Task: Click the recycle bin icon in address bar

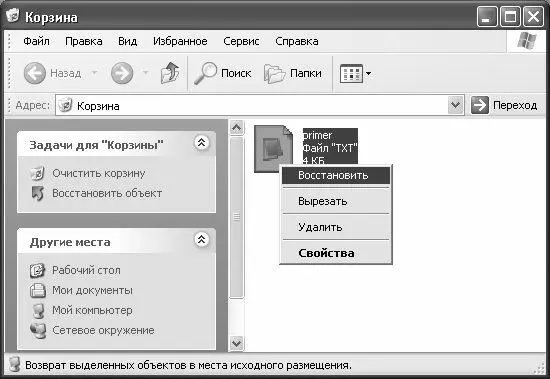Action: coord(66,105)
